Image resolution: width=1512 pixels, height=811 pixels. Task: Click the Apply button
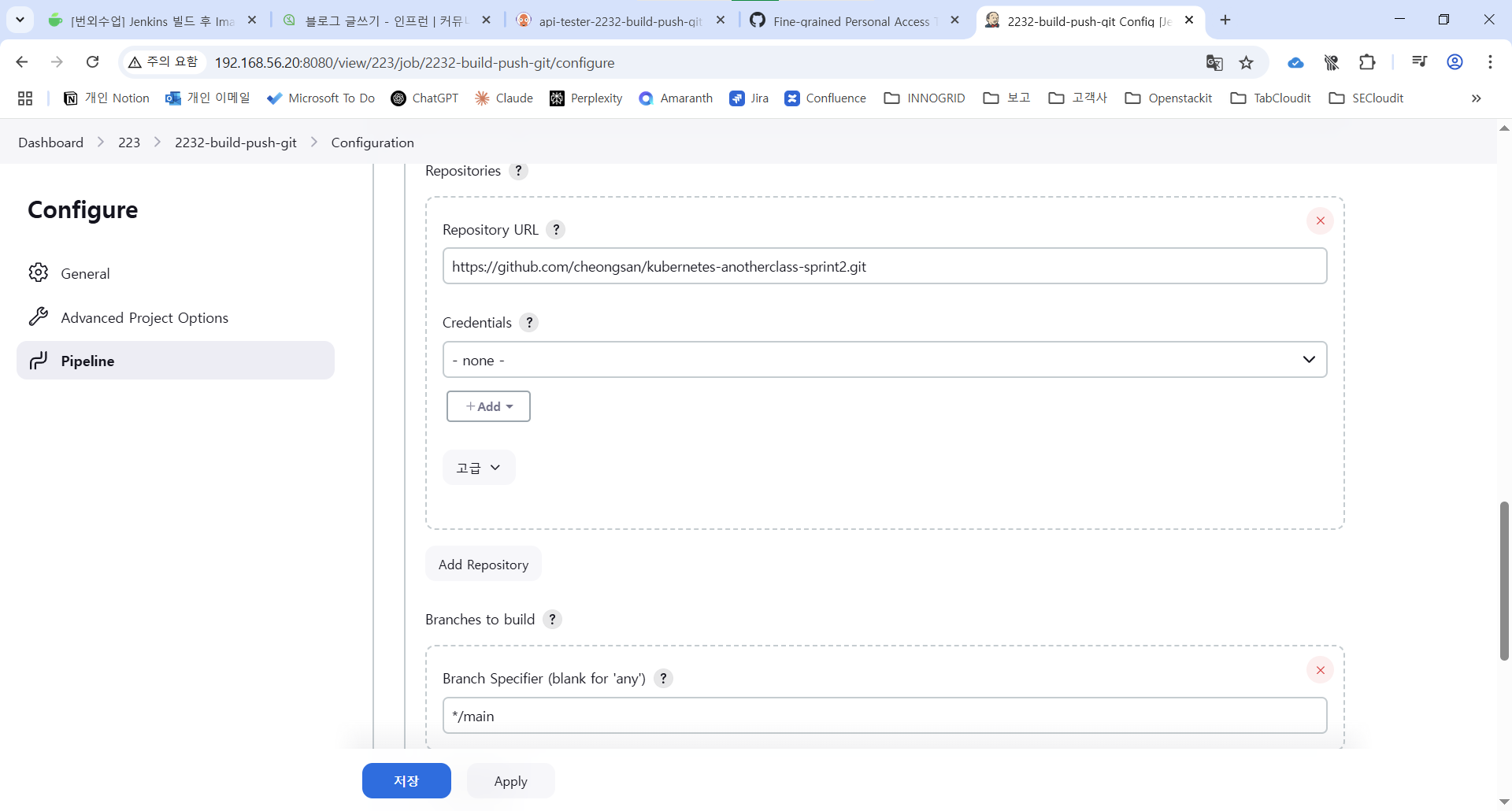tap(510, 781)
